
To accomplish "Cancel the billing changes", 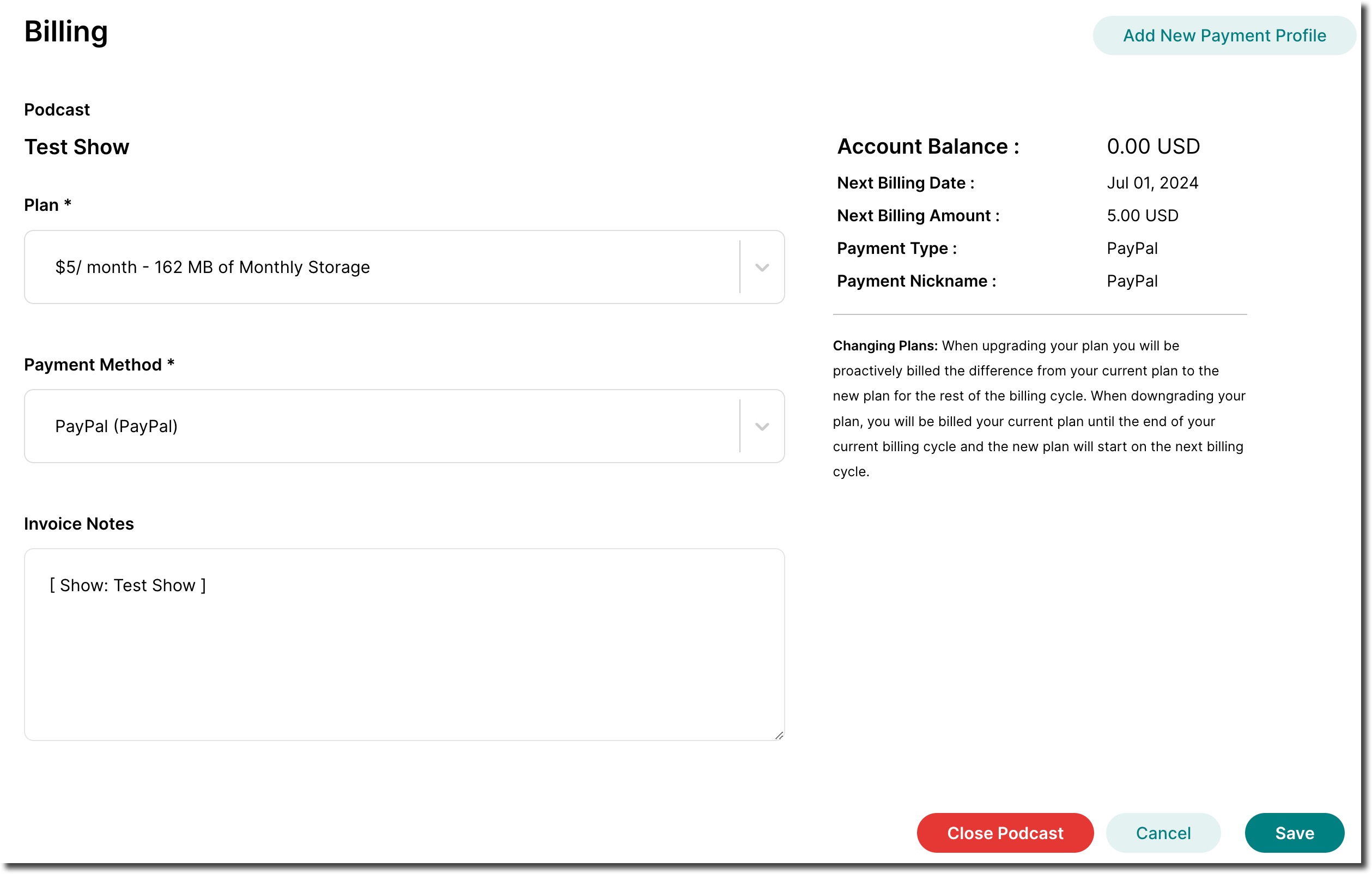I will tap(1163, 833).
